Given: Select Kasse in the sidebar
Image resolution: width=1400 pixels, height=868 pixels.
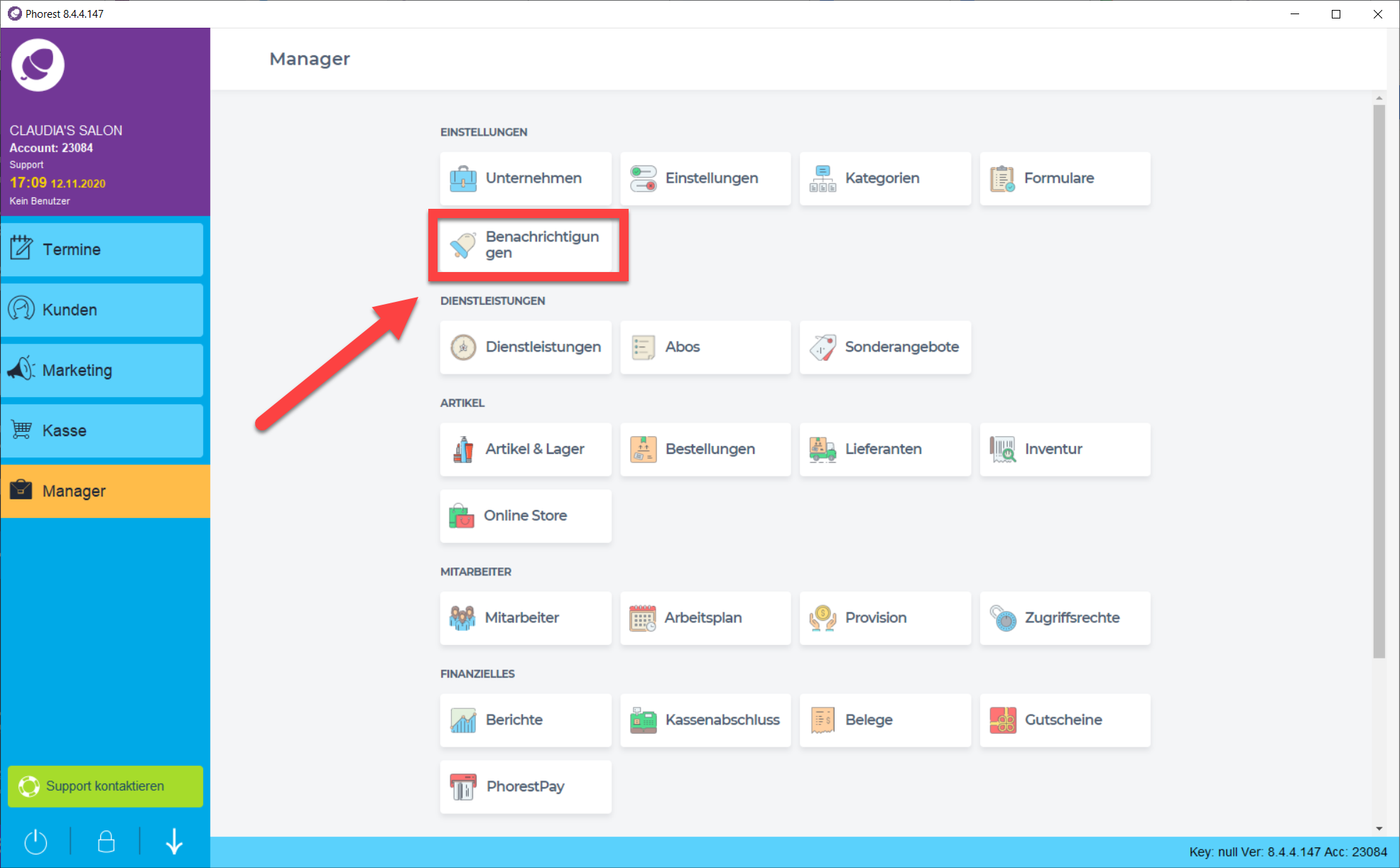Looking at the screenshot, I should [102, 431].
